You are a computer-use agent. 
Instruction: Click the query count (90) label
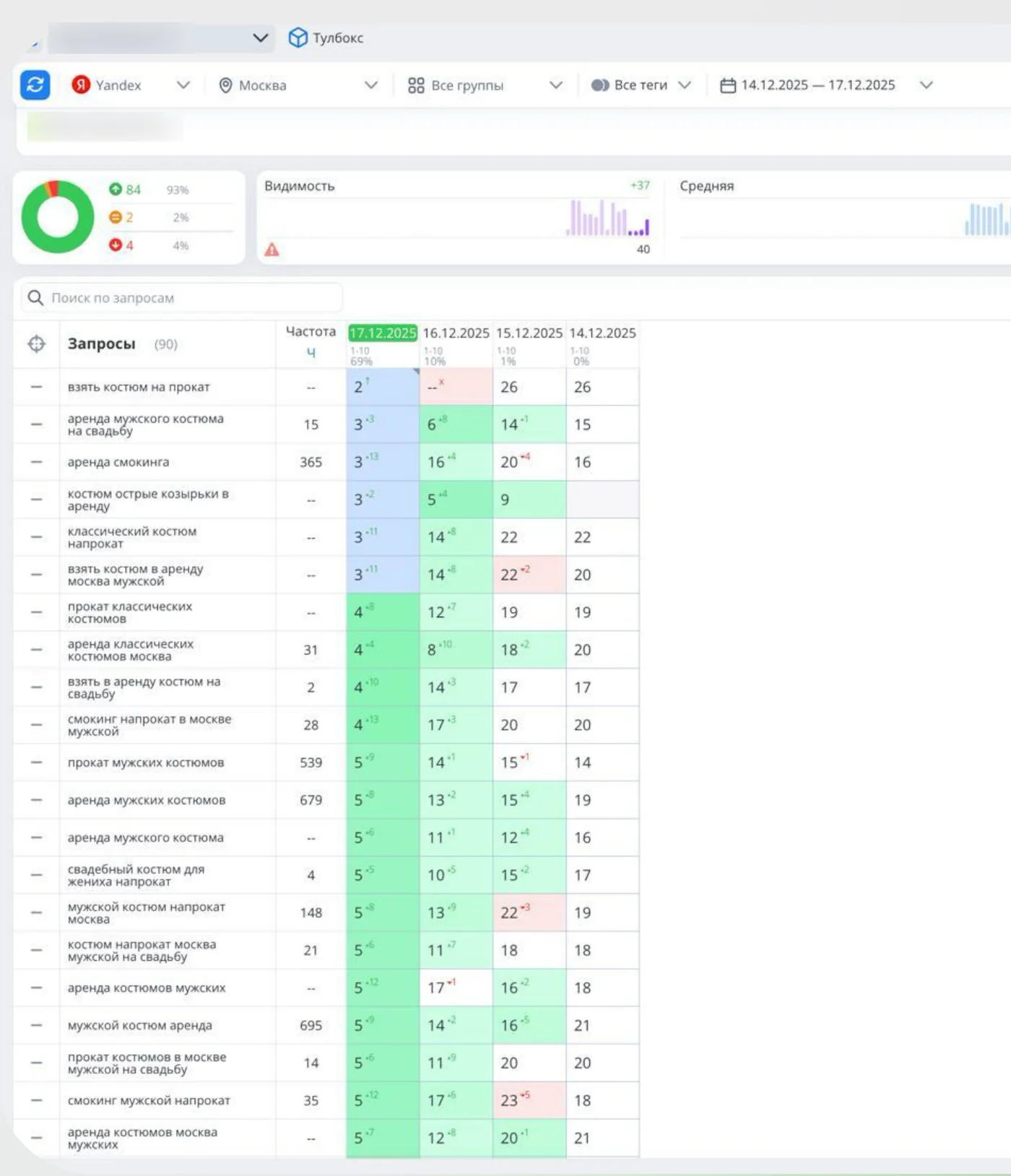click(165, 344)
